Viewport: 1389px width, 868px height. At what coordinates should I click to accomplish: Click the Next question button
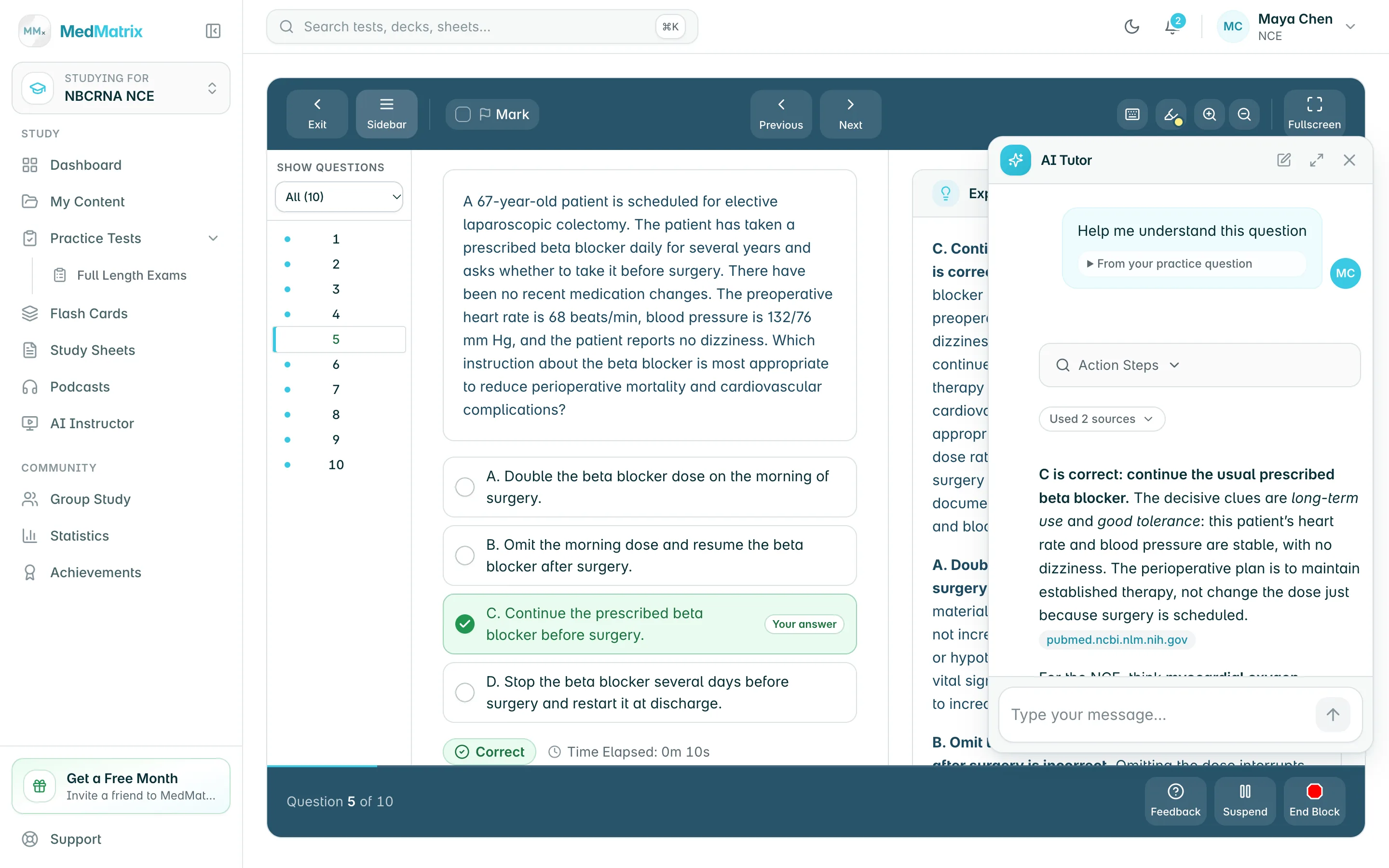[x=850, y=114]
